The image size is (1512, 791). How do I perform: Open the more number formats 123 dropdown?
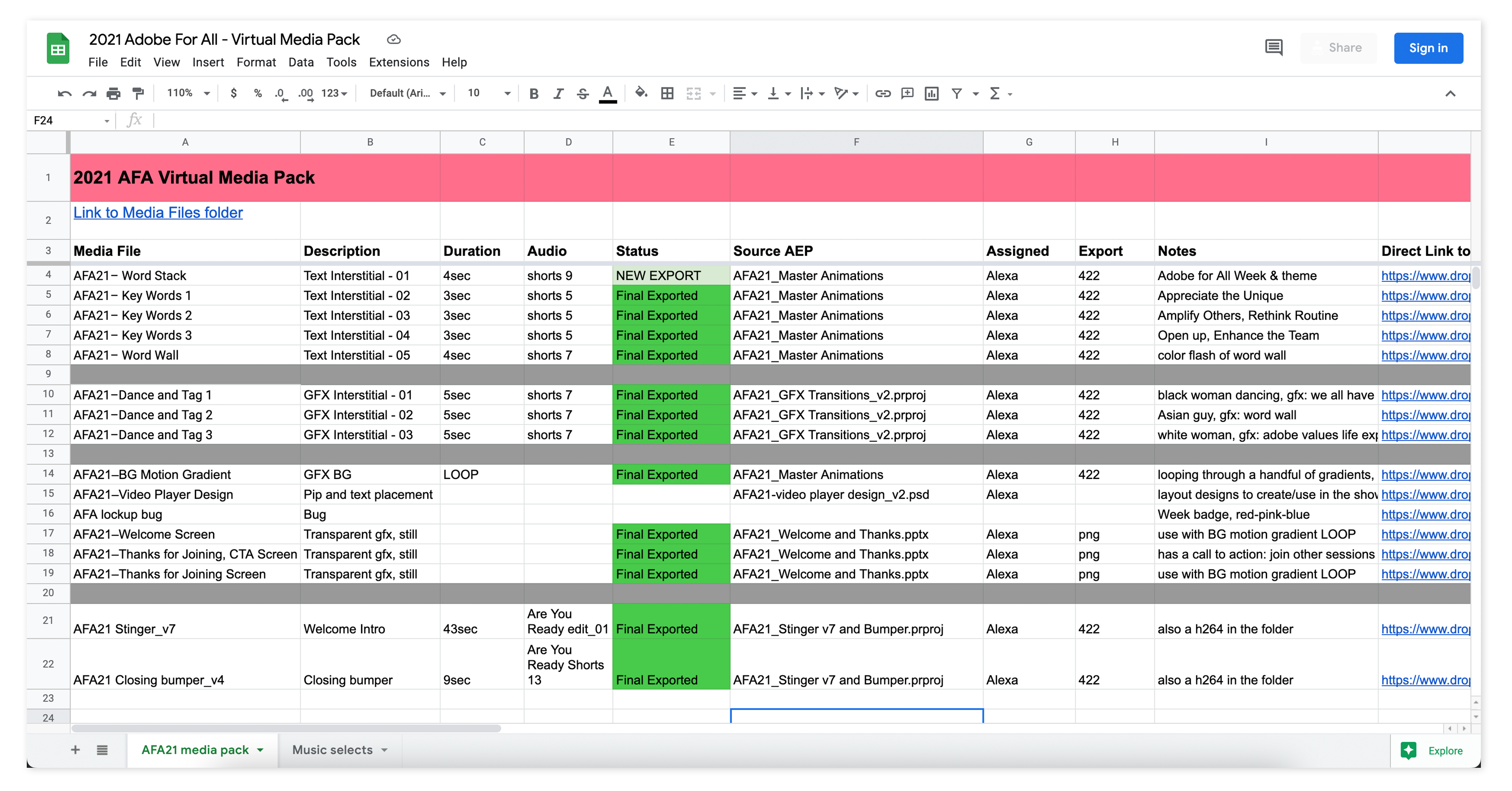click(x=335, y=93)
